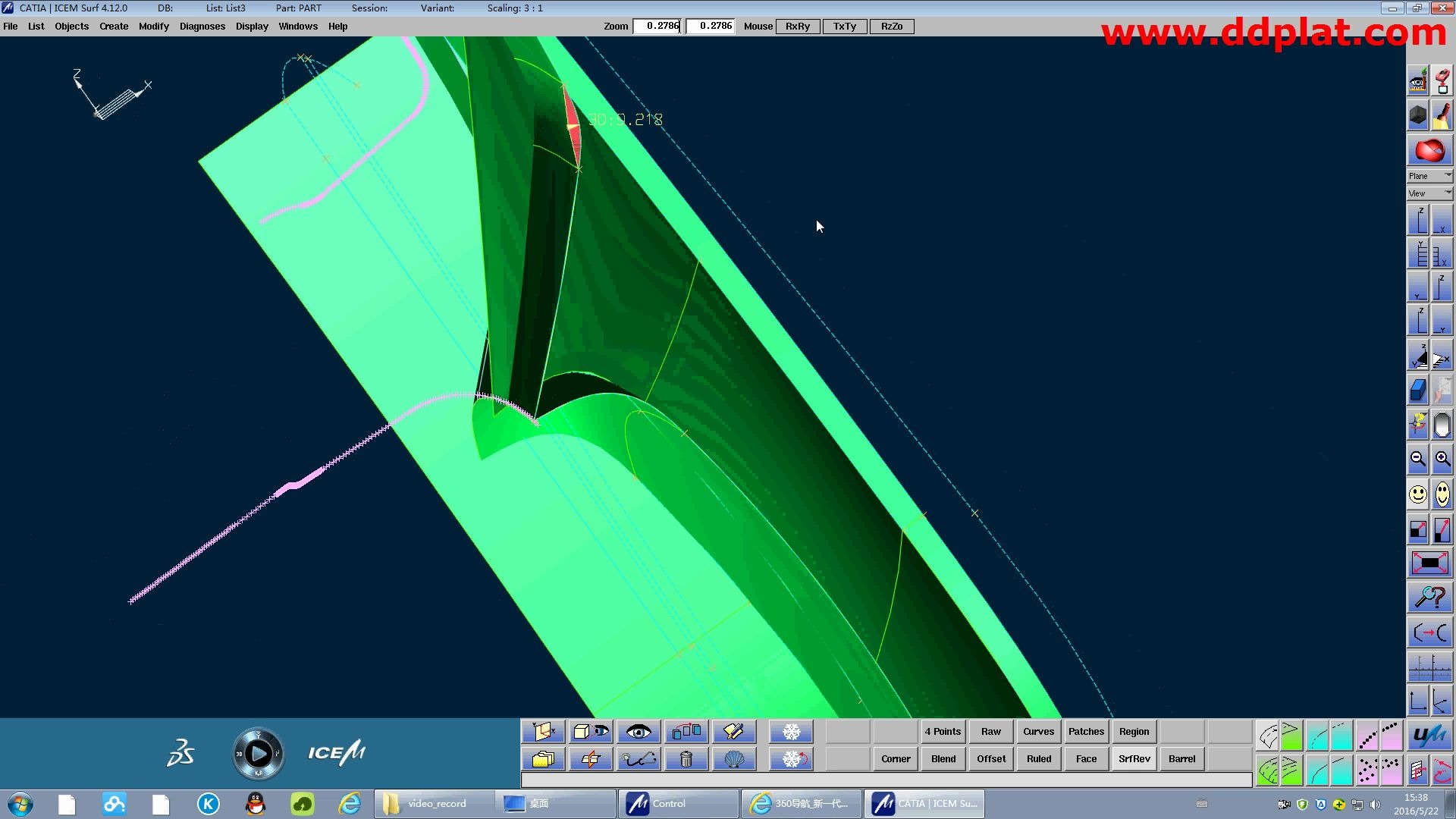This screenshot has width=1456, height=819.
Task: Click the red shaded surface icon
Action: 1430,151
